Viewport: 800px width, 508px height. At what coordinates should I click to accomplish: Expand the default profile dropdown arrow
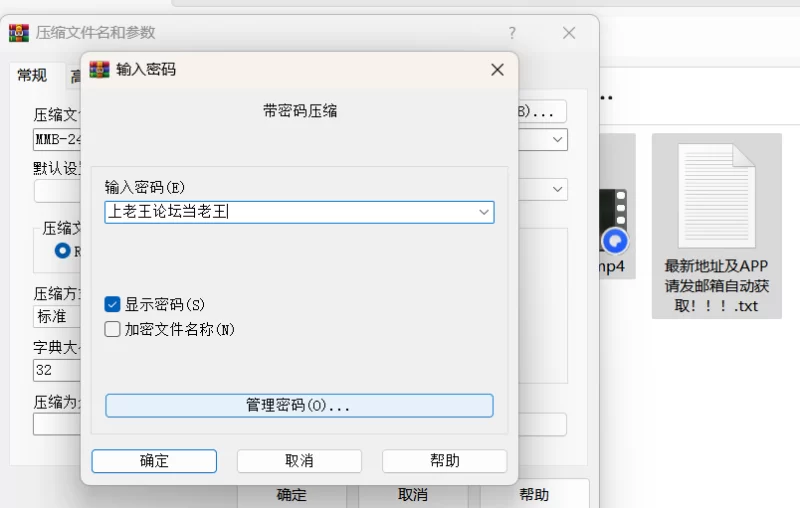coord(557,189)
